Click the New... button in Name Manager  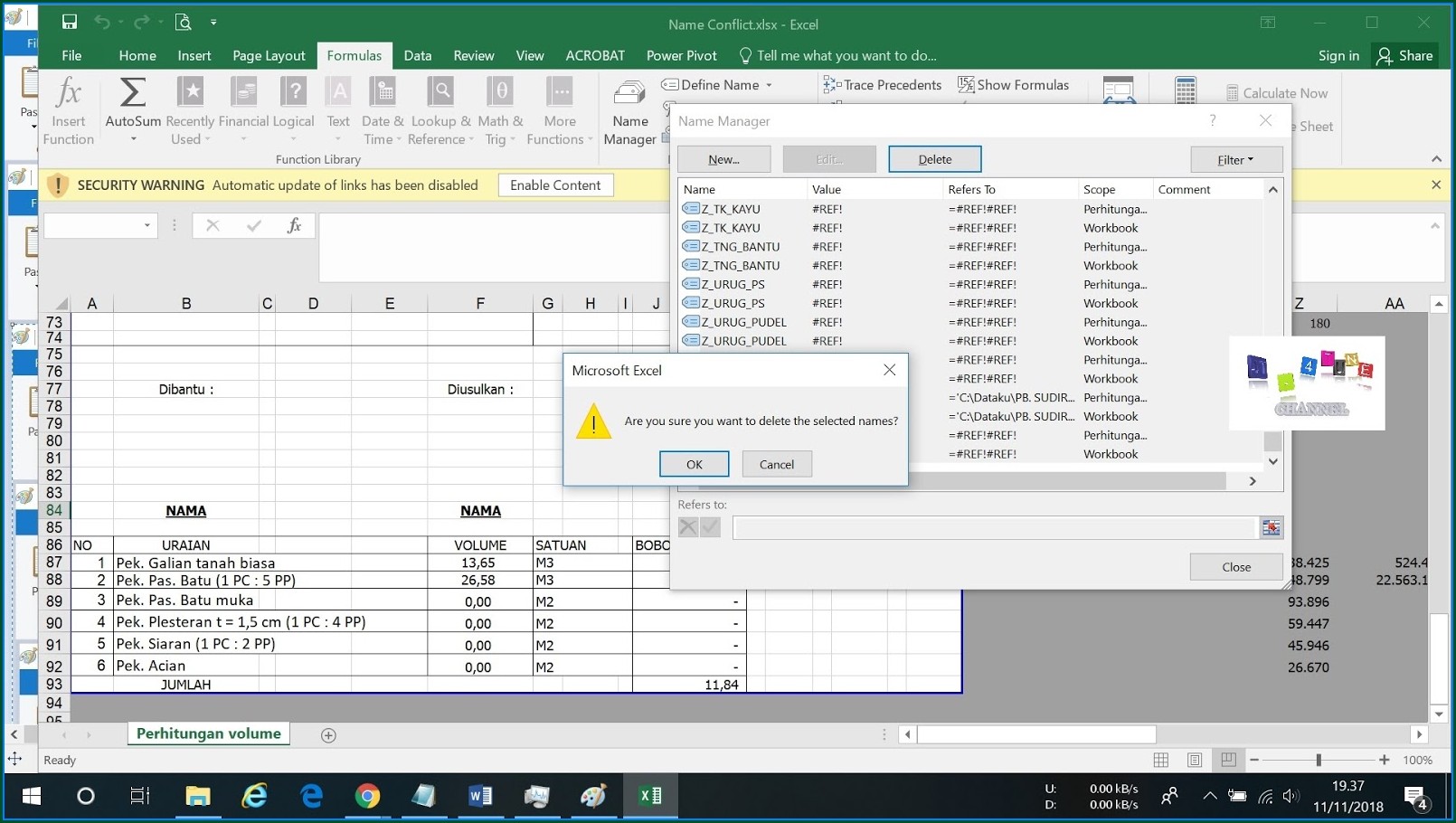724,159
